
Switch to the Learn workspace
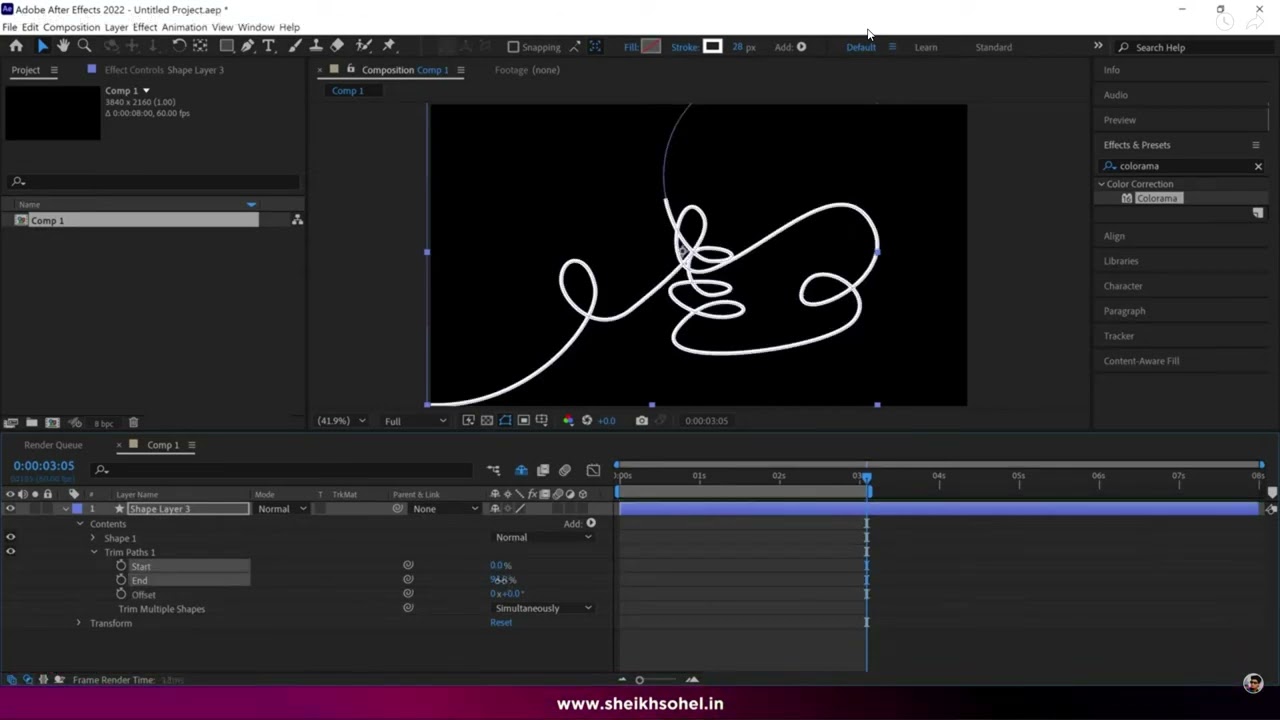(x=926, y=47)
